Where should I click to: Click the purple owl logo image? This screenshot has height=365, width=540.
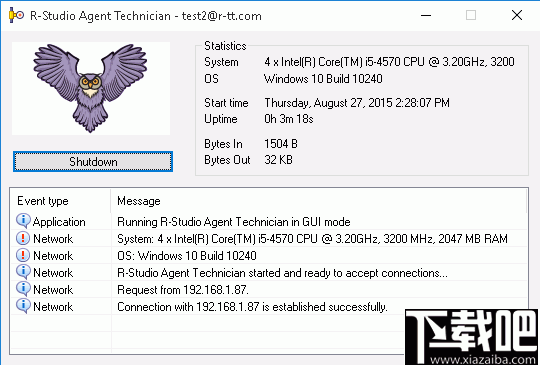91,88
